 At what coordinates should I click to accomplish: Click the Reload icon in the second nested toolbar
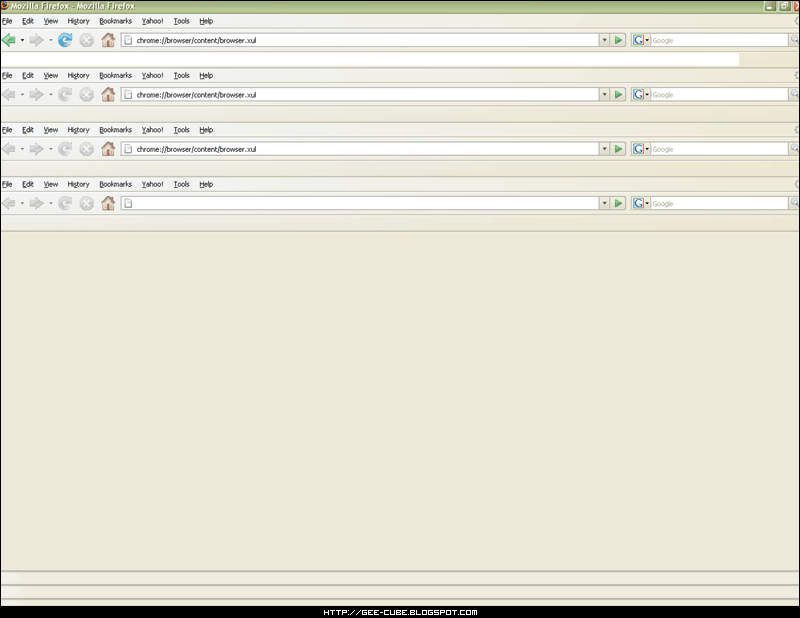pyautogui.click(x=65, y=94)
